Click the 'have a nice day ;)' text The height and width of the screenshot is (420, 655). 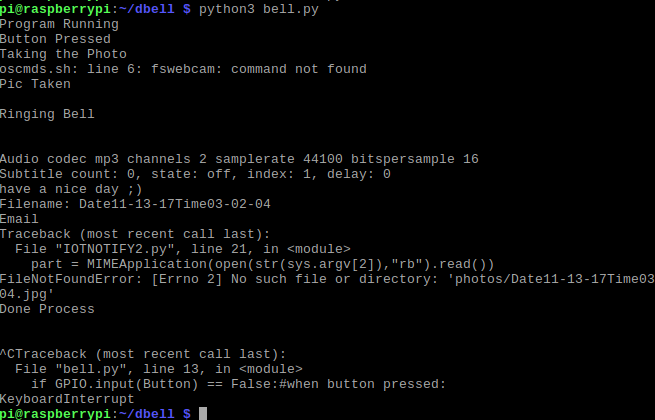[x=71, y=189]
